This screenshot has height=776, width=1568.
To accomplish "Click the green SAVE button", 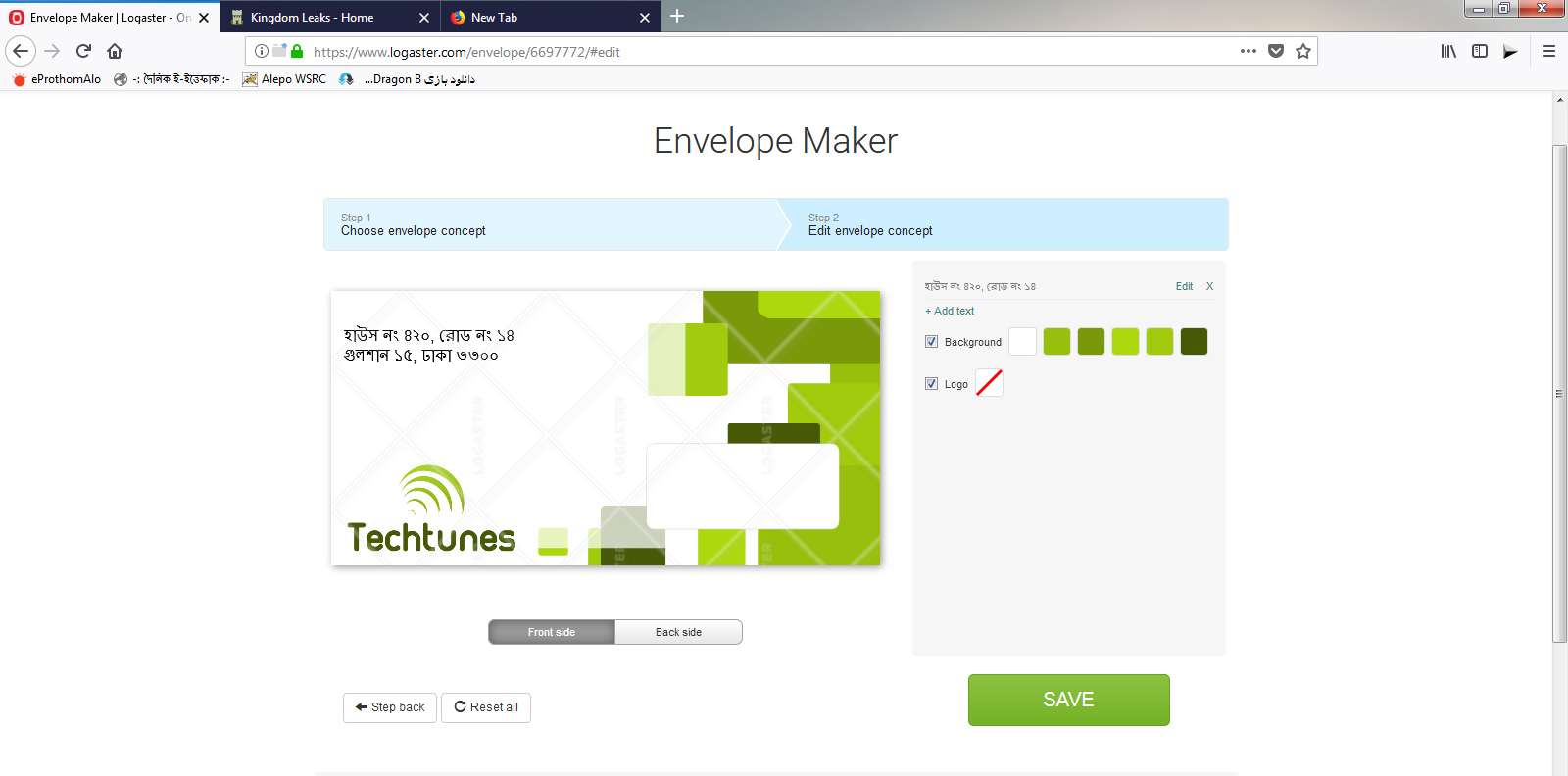I will tap(1069, 700).
